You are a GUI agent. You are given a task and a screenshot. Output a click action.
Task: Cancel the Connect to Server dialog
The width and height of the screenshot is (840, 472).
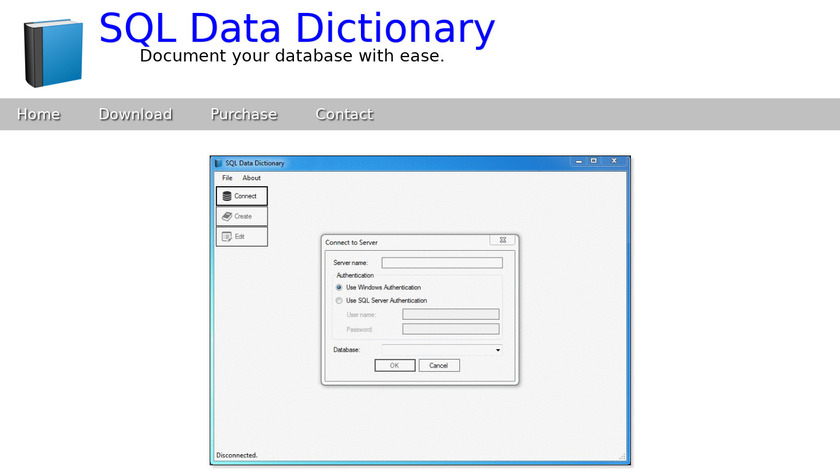[439, 365]
